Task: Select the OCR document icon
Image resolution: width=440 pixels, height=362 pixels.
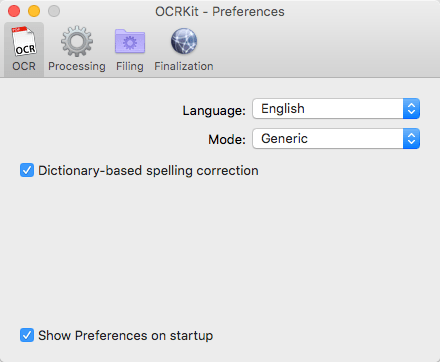Action: tap(24, 41)
